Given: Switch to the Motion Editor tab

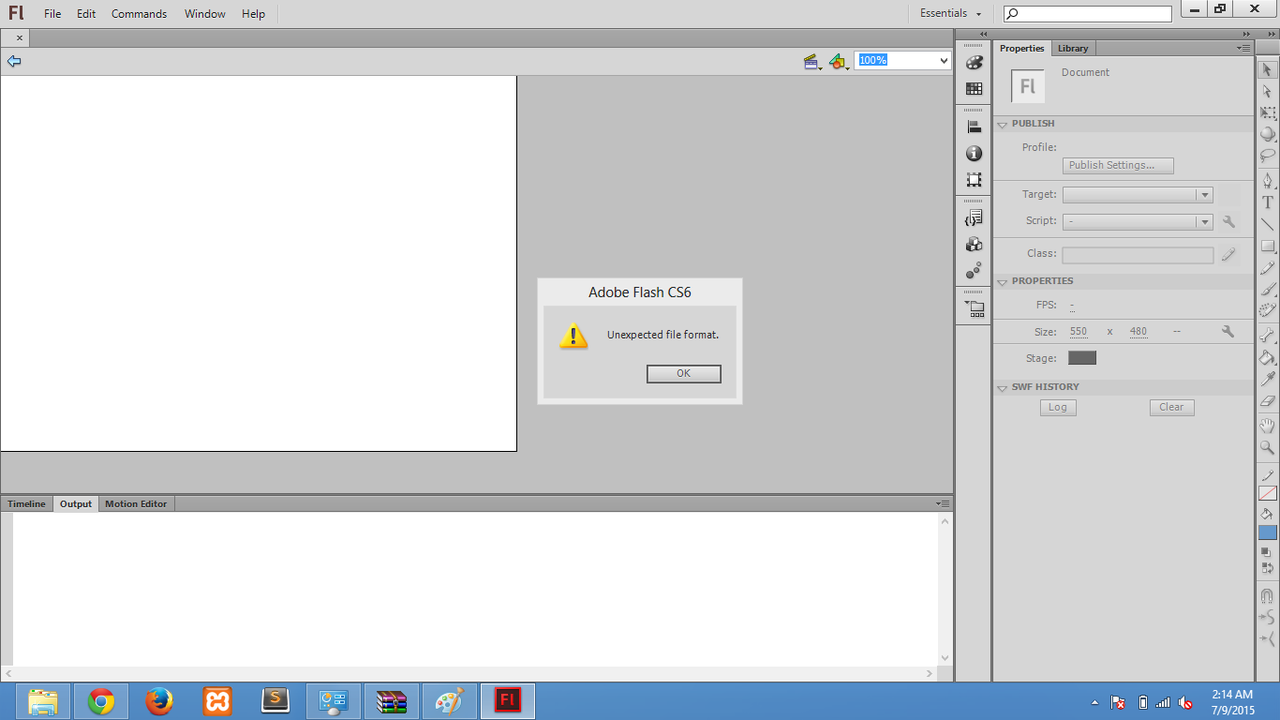Looking at the screenshot, I should tap(136, 504).
